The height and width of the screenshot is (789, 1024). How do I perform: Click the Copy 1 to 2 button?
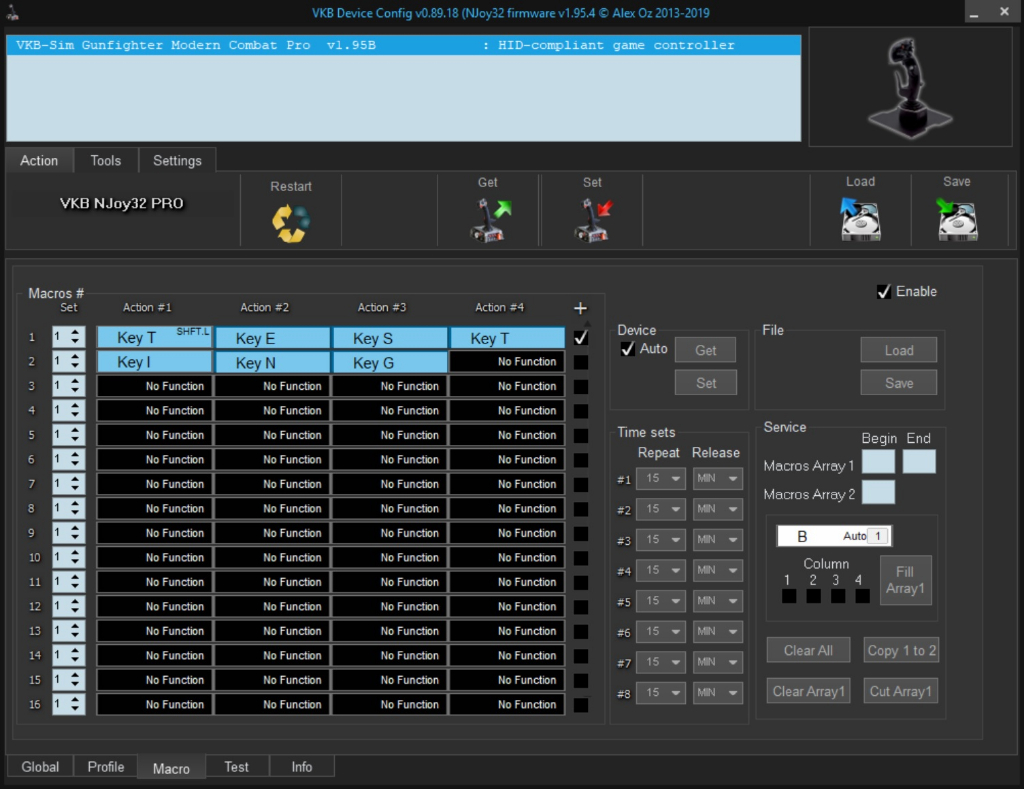coord(901,651)
